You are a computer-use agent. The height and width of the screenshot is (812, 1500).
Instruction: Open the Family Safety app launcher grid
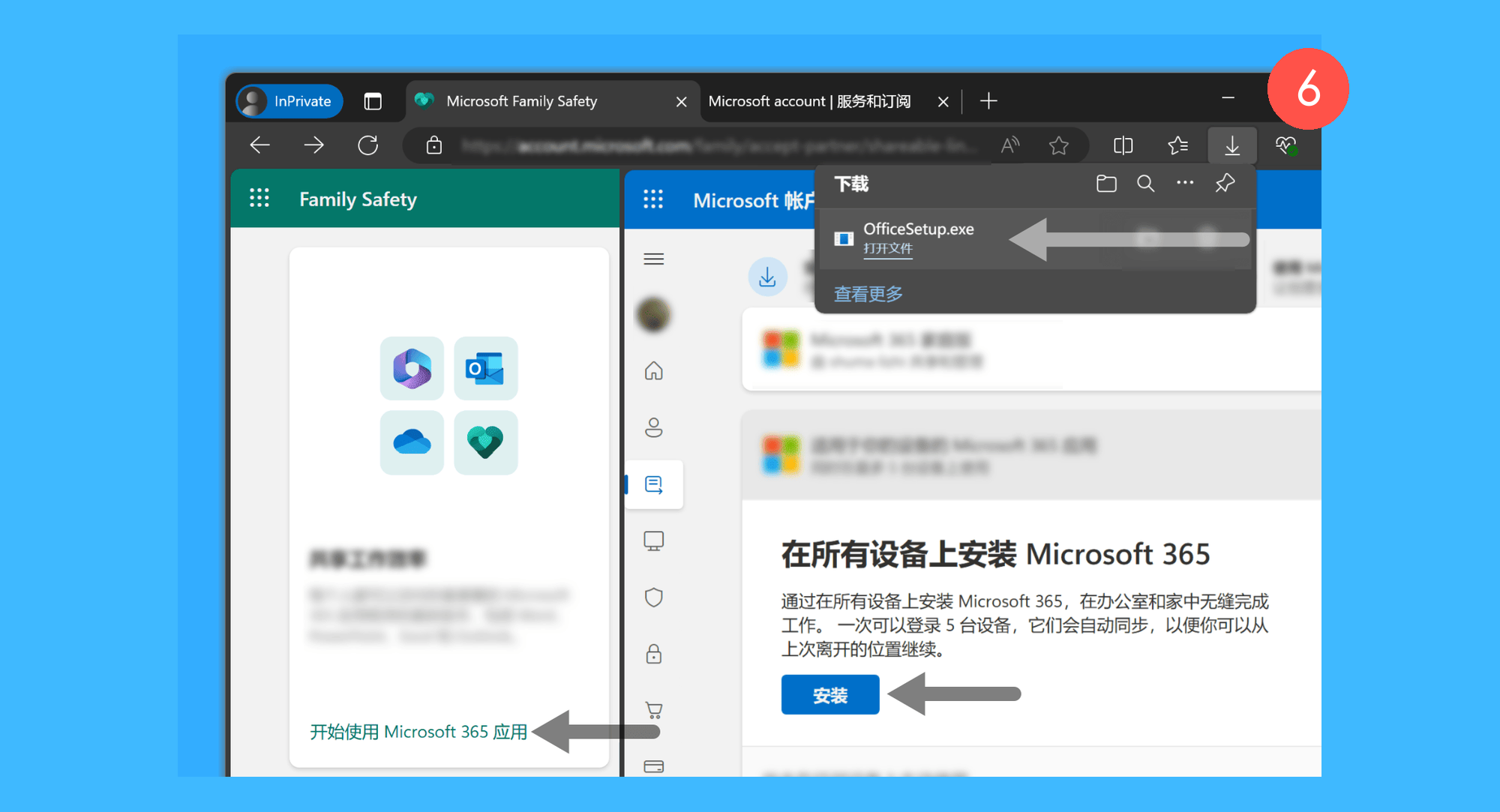259,198
